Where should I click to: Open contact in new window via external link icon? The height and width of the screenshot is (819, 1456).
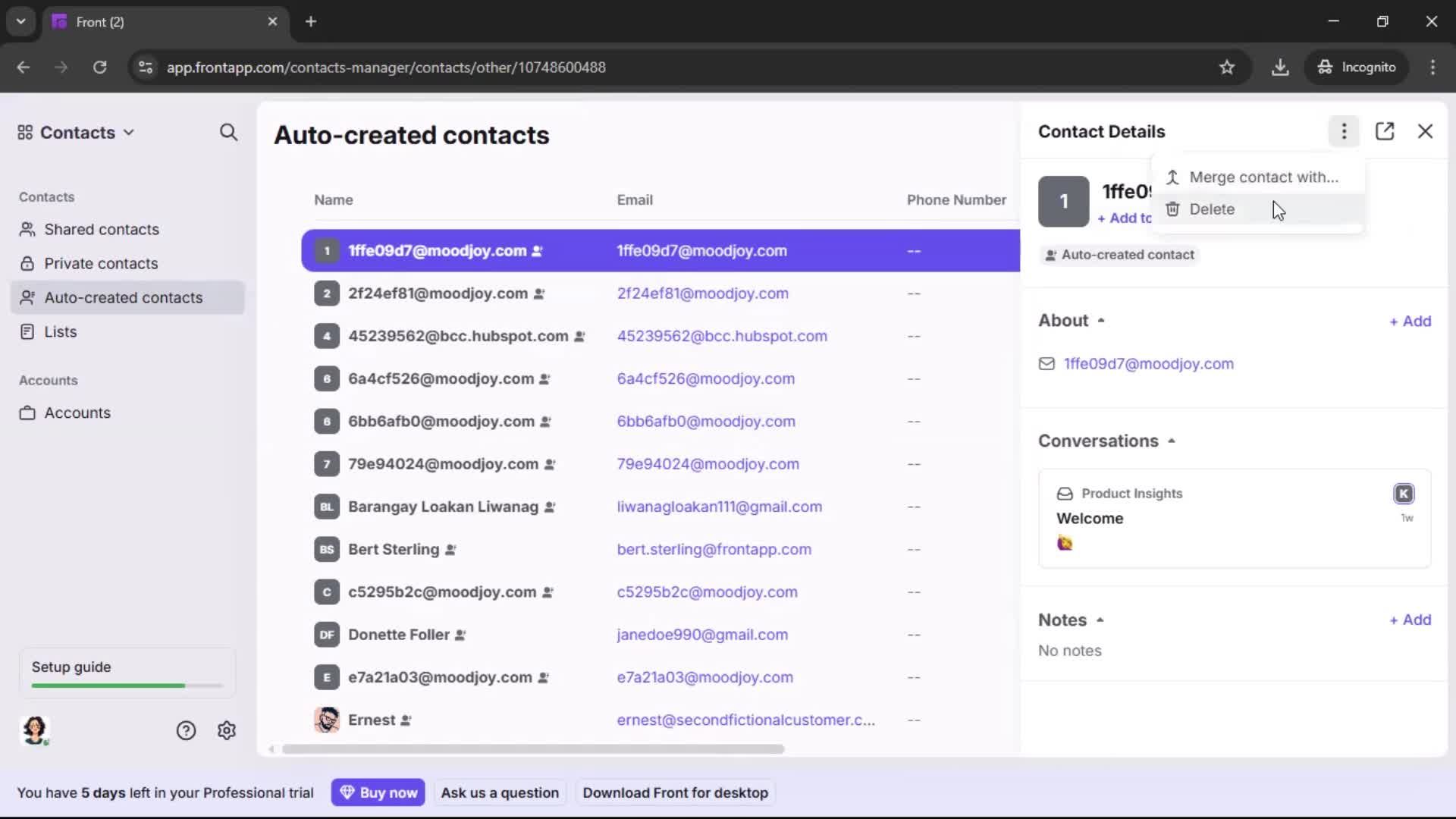1385,131
